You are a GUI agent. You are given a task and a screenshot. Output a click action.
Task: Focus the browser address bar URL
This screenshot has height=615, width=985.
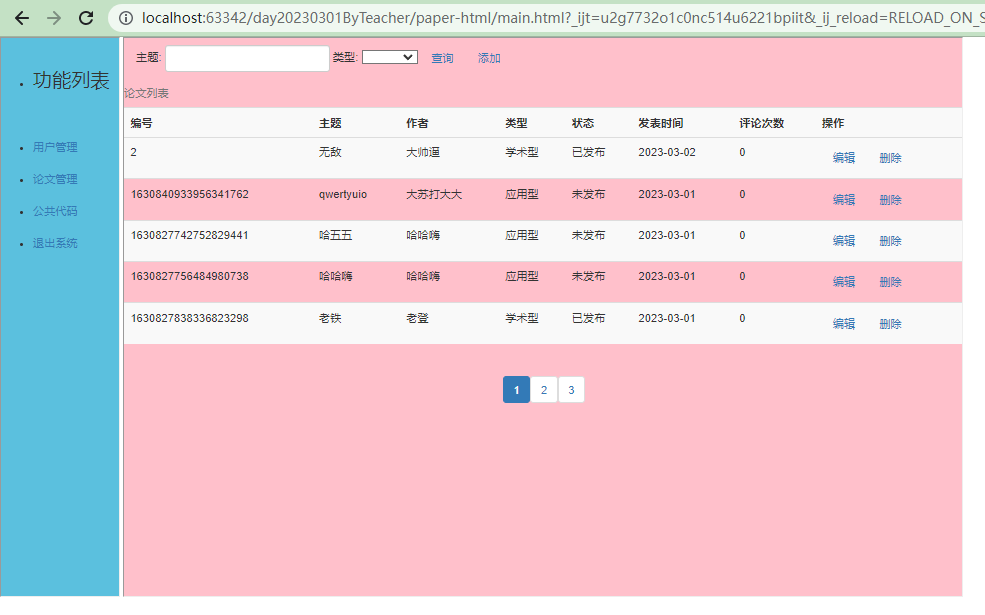click(x=562, y=18)
